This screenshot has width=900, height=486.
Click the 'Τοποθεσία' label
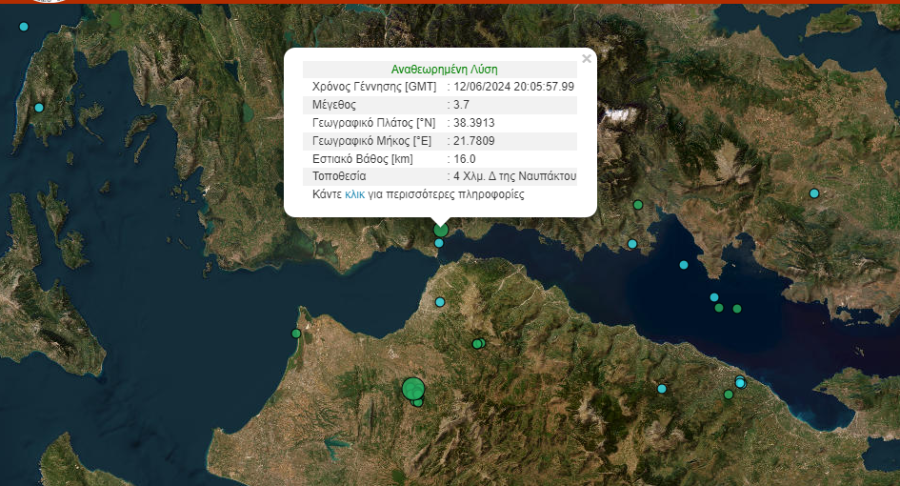[x=339, y=176]
